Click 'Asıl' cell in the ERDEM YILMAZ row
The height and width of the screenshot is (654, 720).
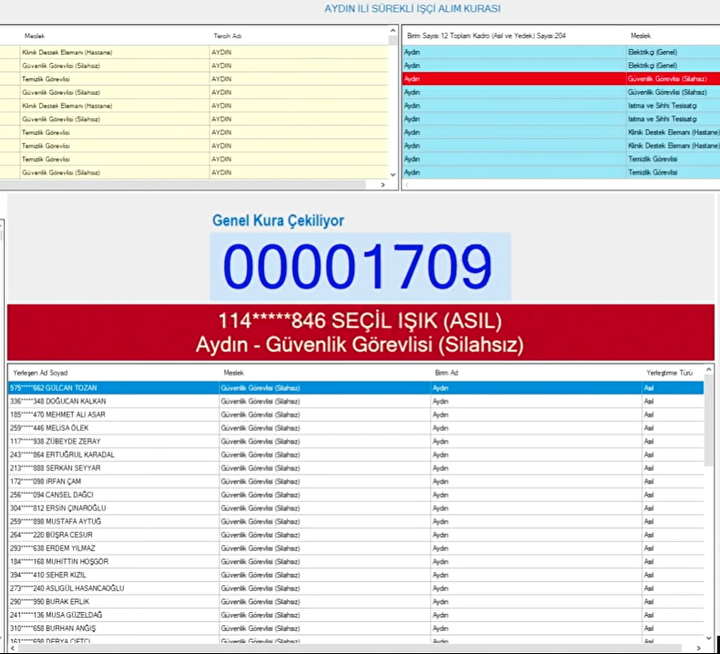tap(673, 548)
